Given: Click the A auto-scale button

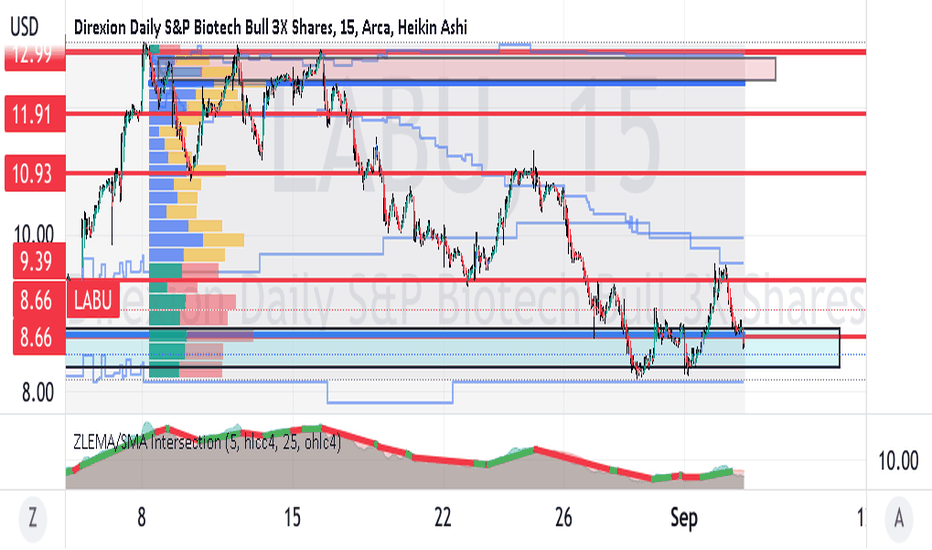Looking at the screenshot, I should [x=899, y=518].
